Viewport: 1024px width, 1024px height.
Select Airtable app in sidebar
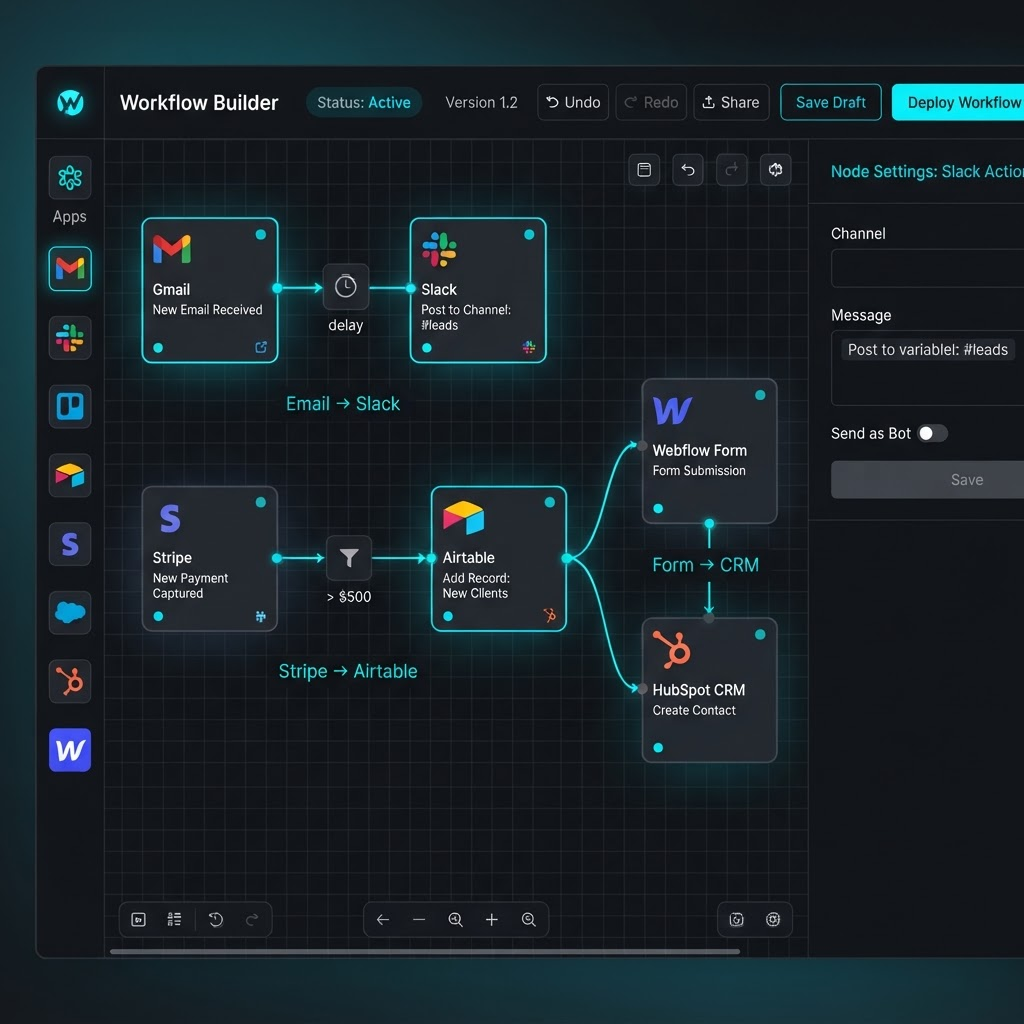click(x=70, y=475)
